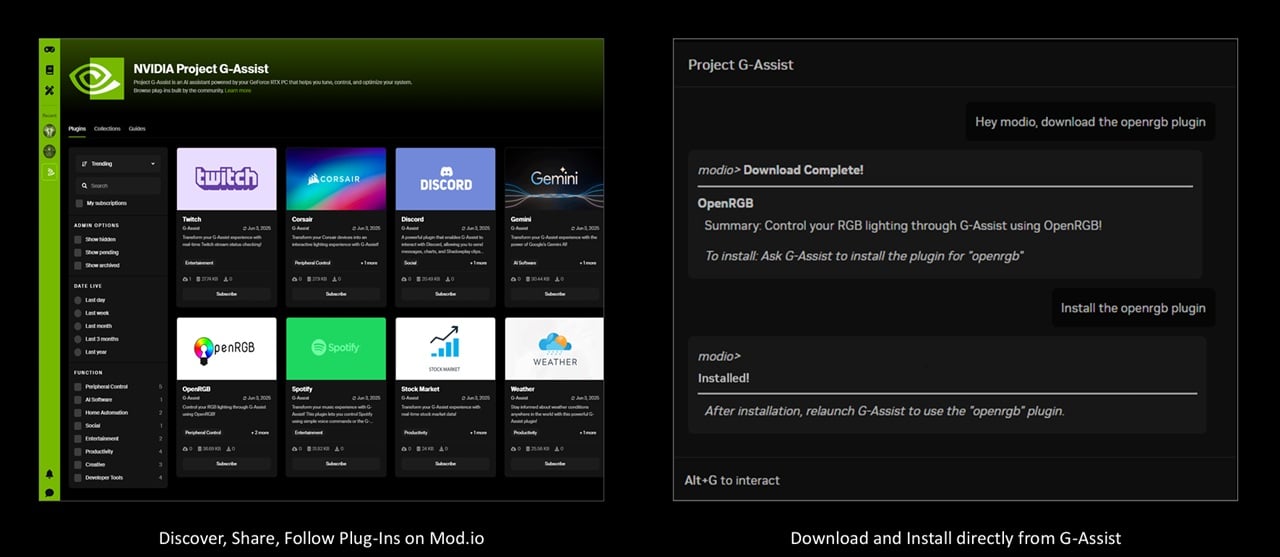Check the Entertainment function filter
This screenshot has width=1280, height=557.
coord(78,438)
